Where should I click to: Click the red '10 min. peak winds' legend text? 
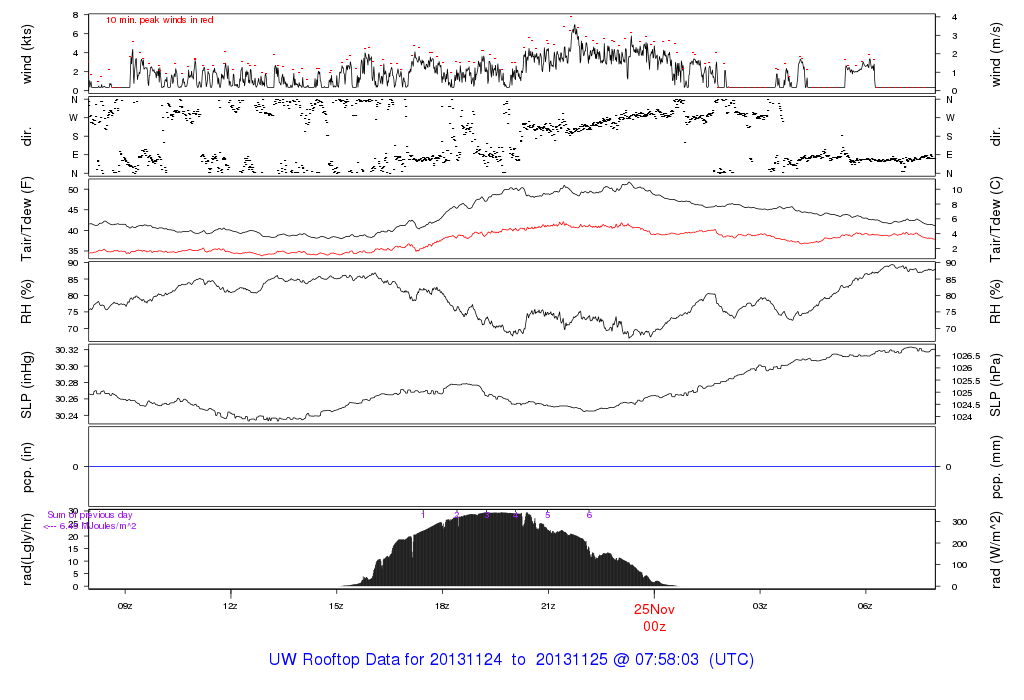pyautogui.click(x=159, y=20)
